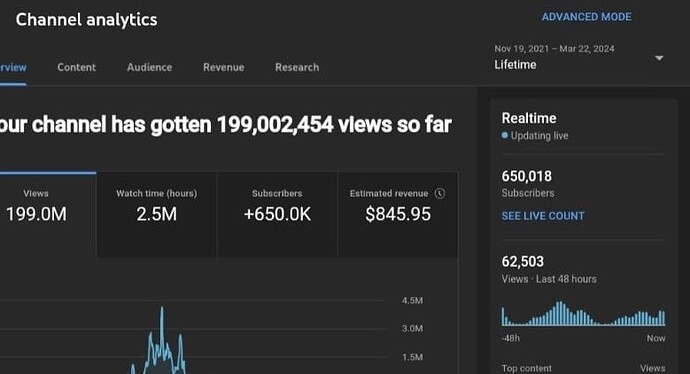Image resolution: width=690 pixels, height=374 pixels.
Task: Click the clock icon beside Estimated revenue
Action: point(440,193)
